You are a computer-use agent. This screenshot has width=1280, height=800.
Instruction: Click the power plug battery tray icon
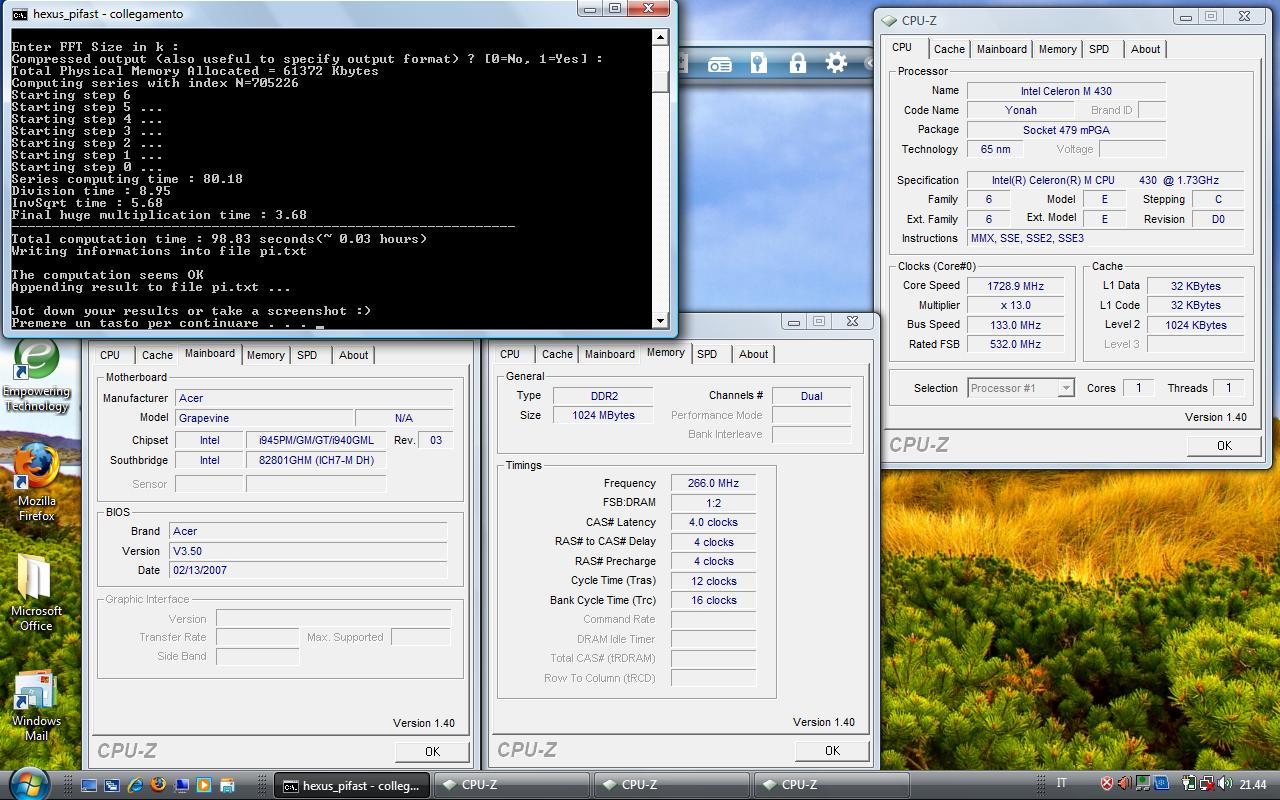[x=1188, y=784]
